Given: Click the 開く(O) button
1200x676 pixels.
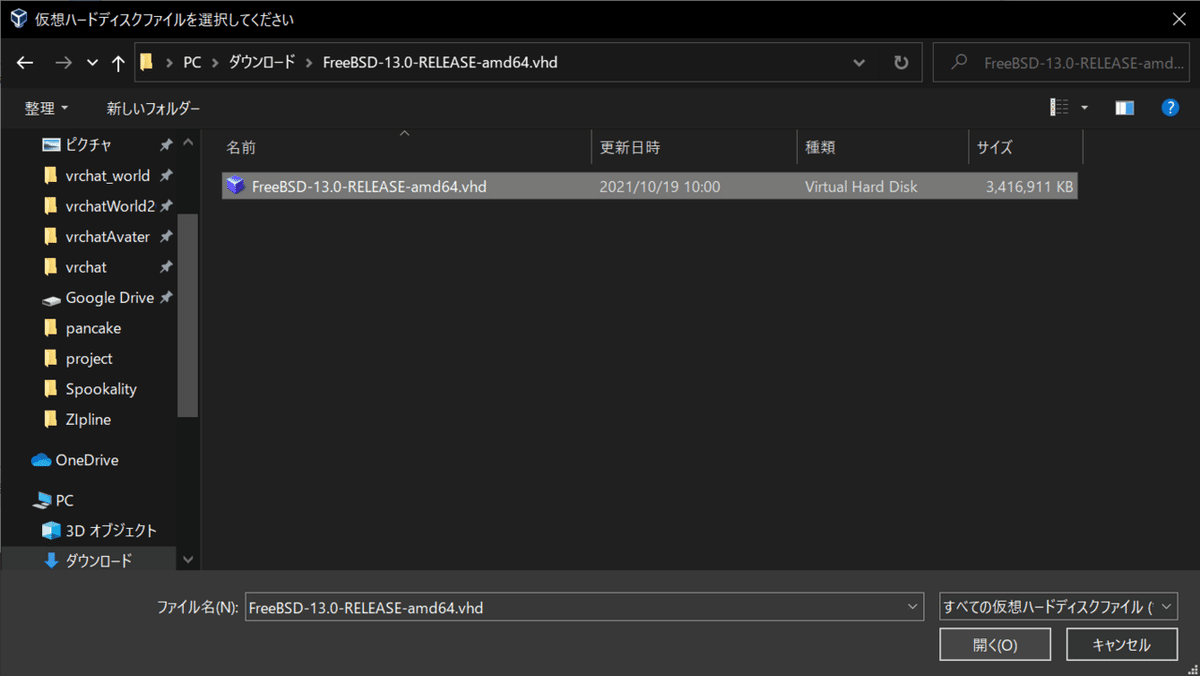Looking at the screenshot, I should 995,645.
